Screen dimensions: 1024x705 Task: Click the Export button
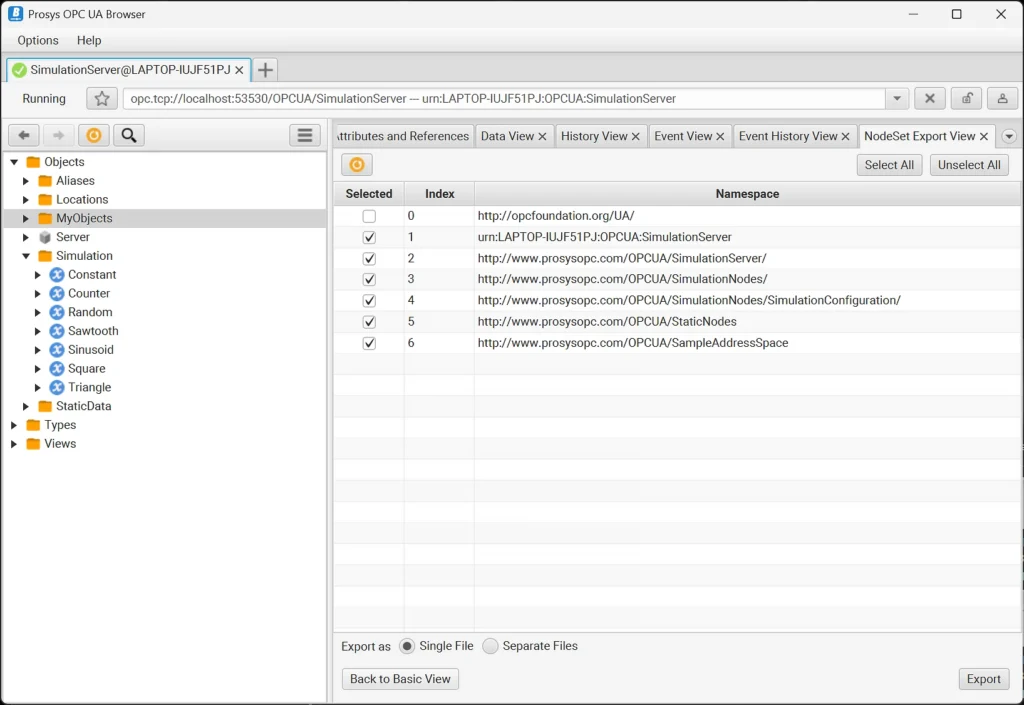coord(983,678)
